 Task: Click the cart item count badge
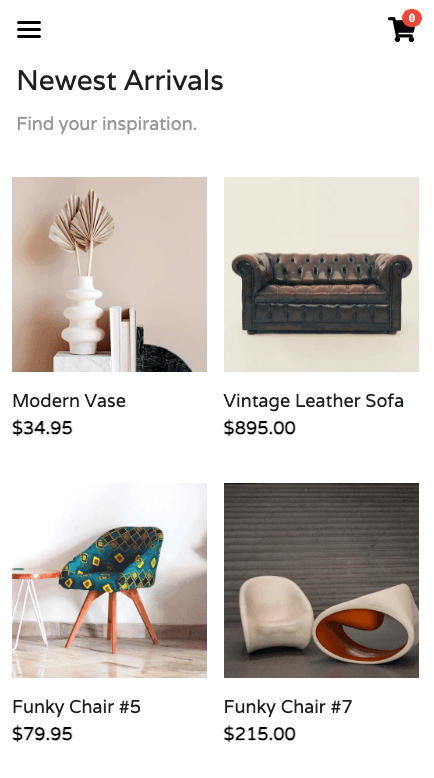[x=412, y=18]
